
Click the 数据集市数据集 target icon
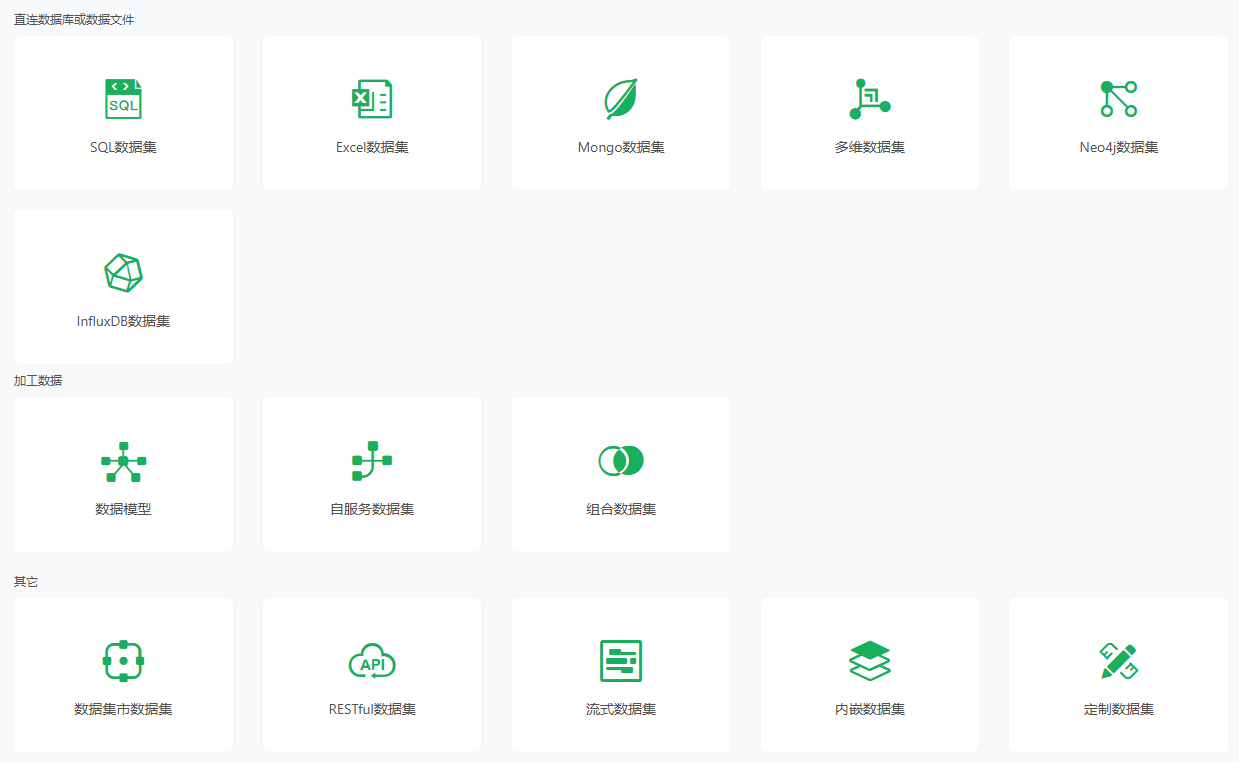point(123,661)
